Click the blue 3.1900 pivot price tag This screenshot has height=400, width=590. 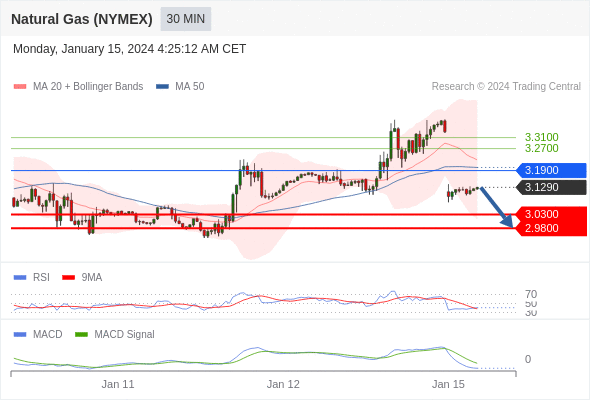point(551,170)
